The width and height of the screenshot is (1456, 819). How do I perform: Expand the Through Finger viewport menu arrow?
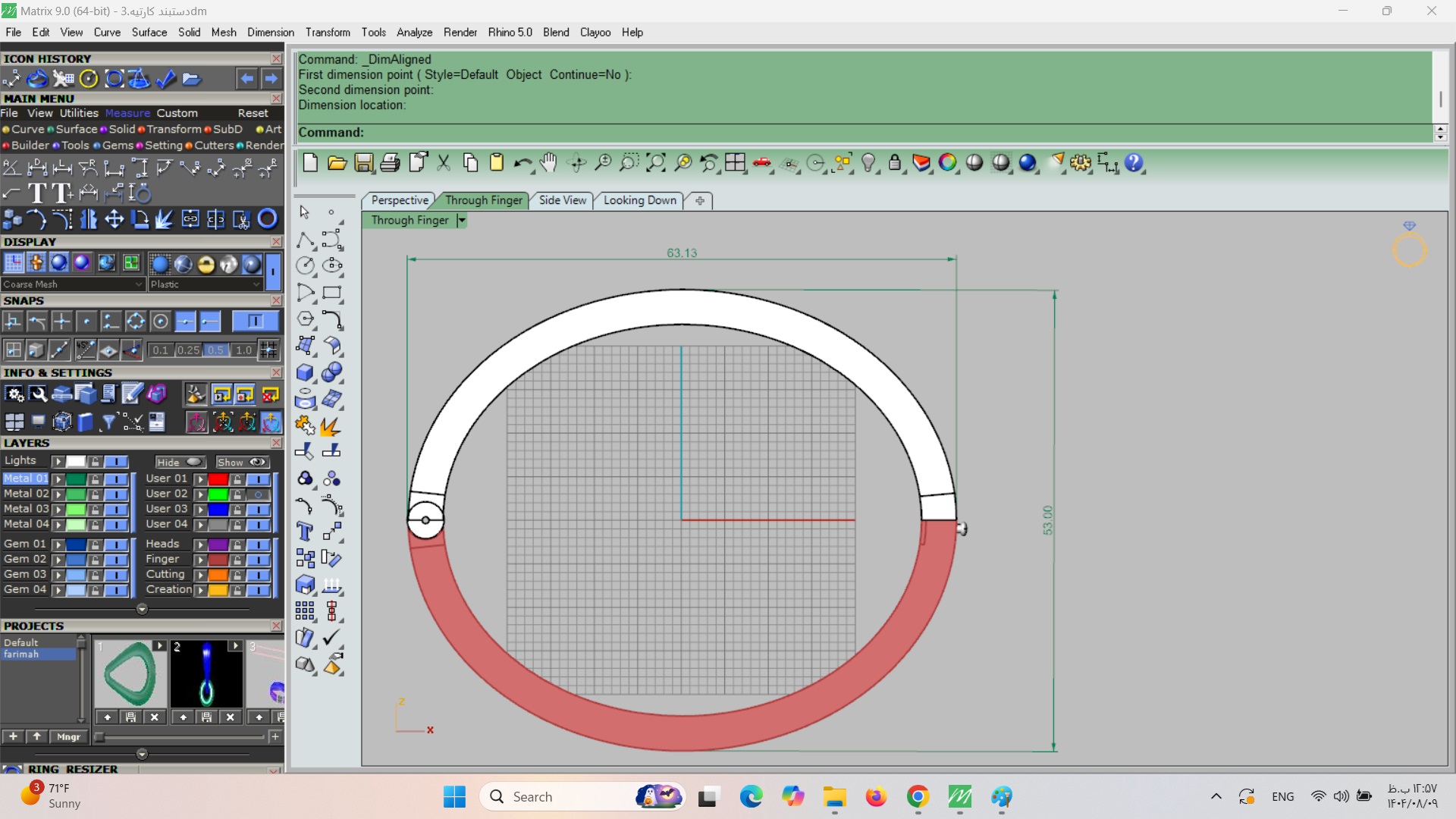pos(461,221)
